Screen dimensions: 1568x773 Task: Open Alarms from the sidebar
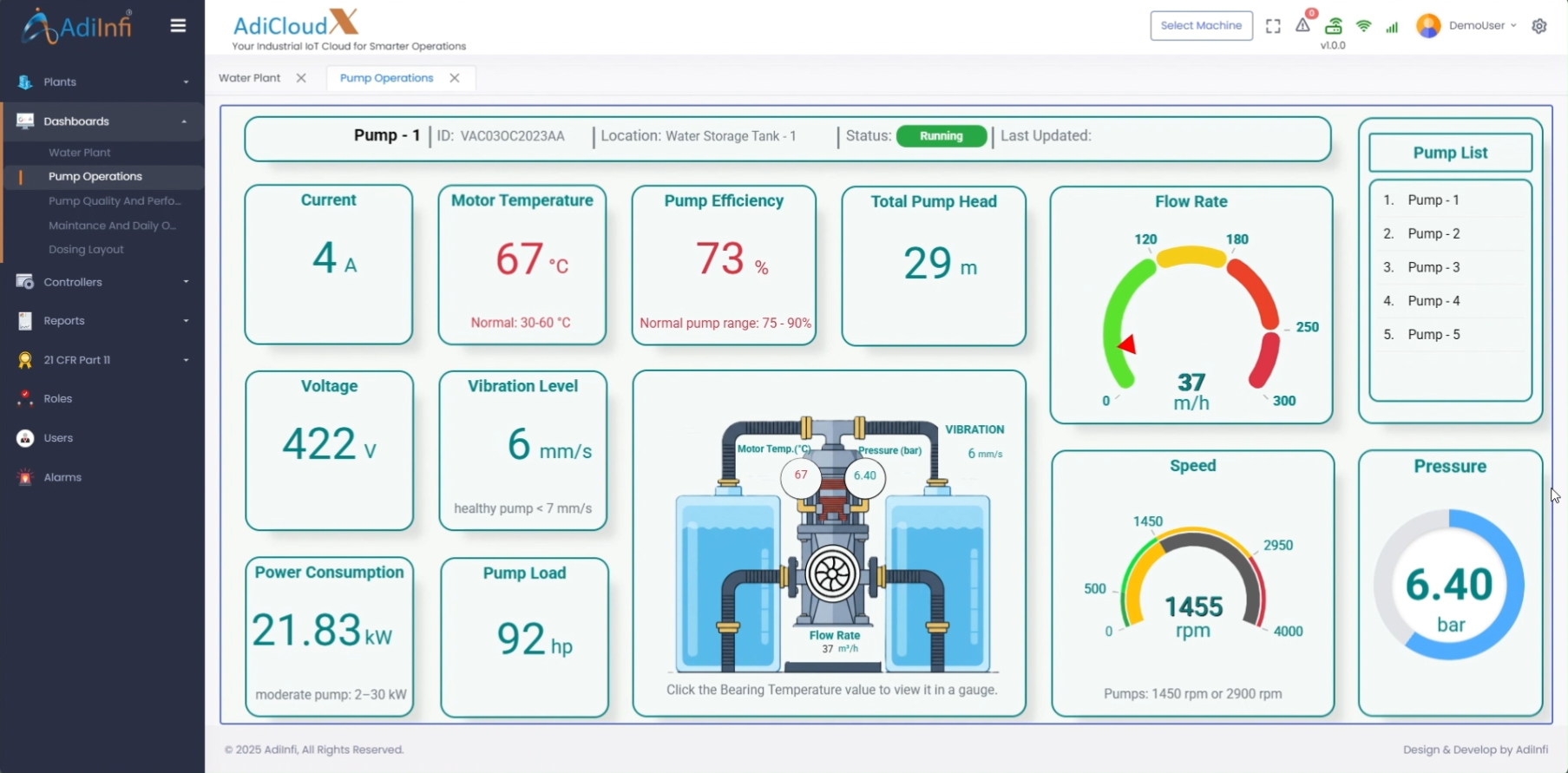(62, 477)
